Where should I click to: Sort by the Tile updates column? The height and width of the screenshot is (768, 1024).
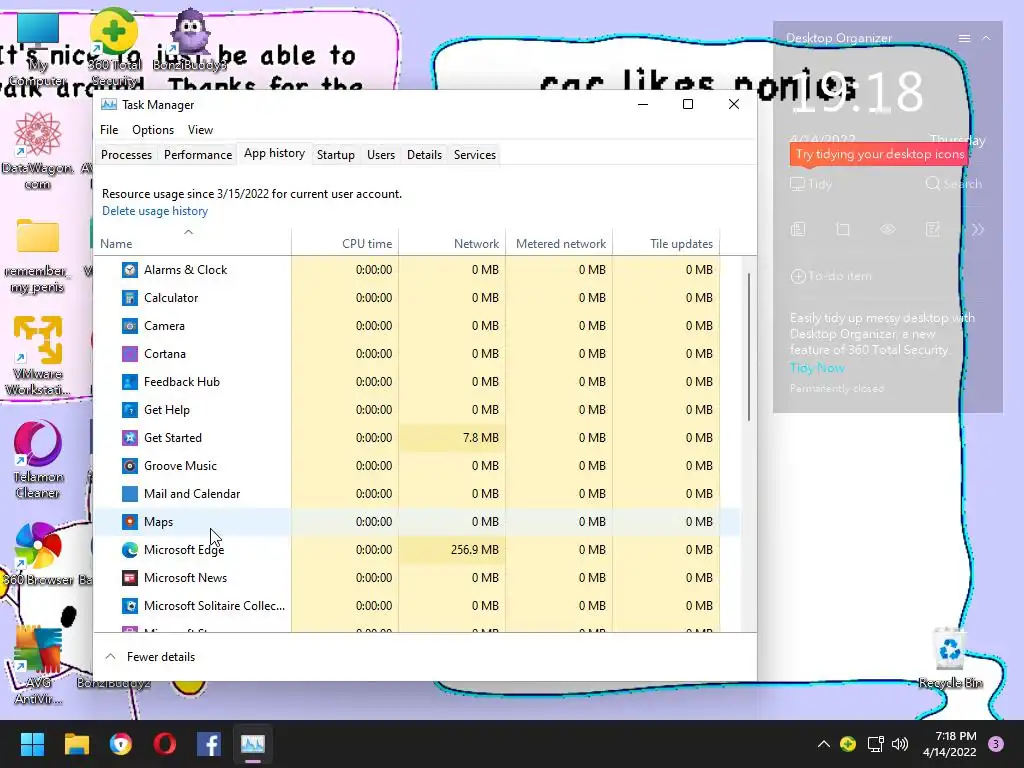(666, 243)
